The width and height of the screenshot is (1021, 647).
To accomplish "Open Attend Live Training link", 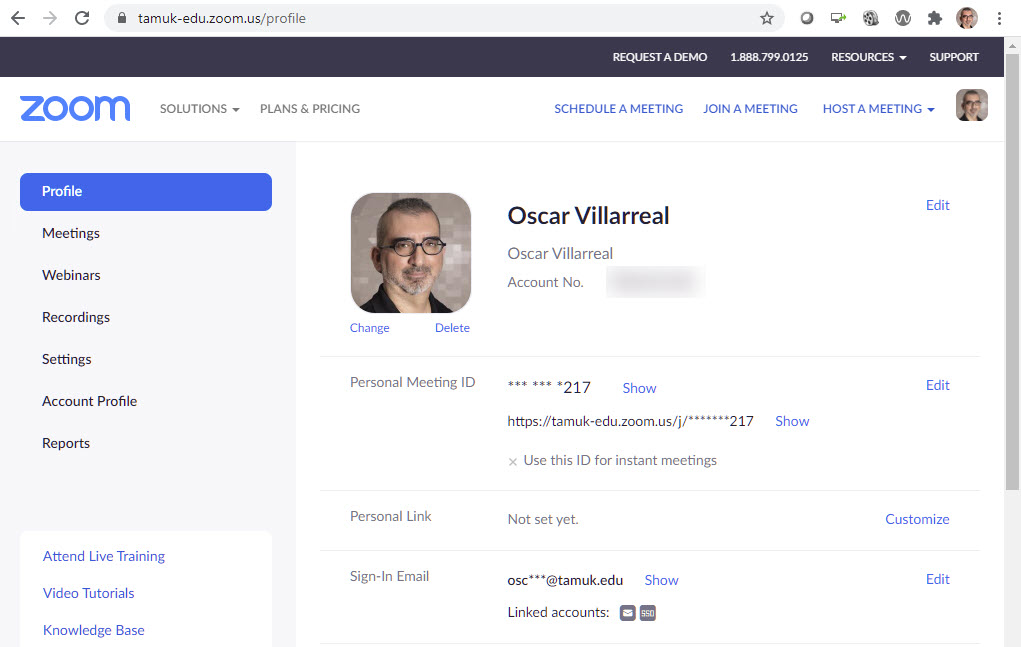I will click(x=104, y=557).
